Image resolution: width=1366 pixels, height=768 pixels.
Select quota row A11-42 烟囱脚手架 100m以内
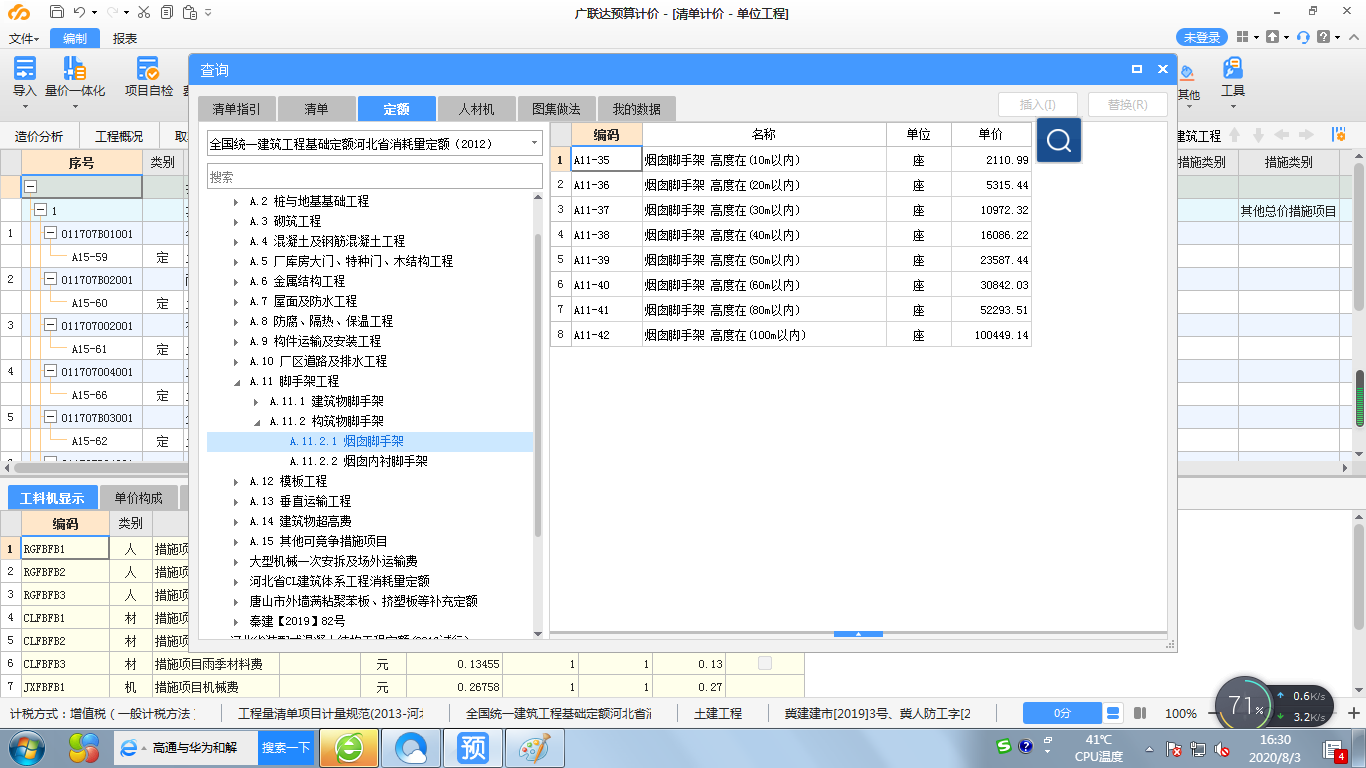tap(791, 334)
